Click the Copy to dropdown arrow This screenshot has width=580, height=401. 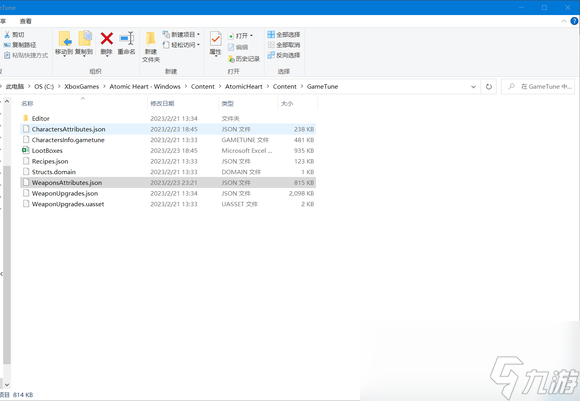pos(84,56)
